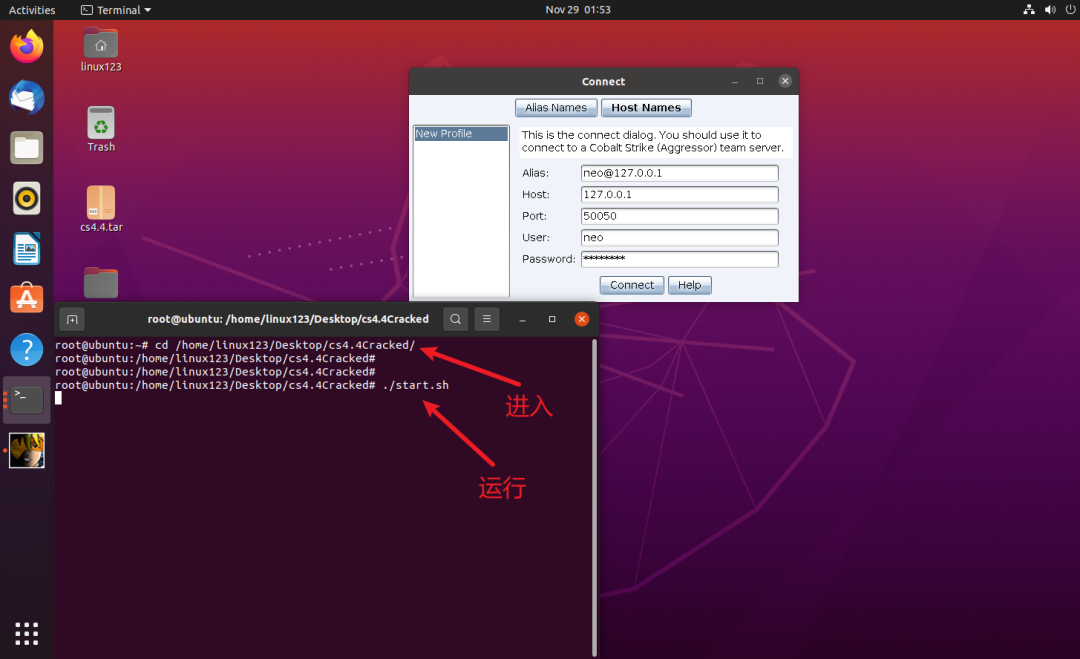The height and width of the screenshot is (659, 1080).
Task: Minimize the terminal window
Action: tap(522, 320)
